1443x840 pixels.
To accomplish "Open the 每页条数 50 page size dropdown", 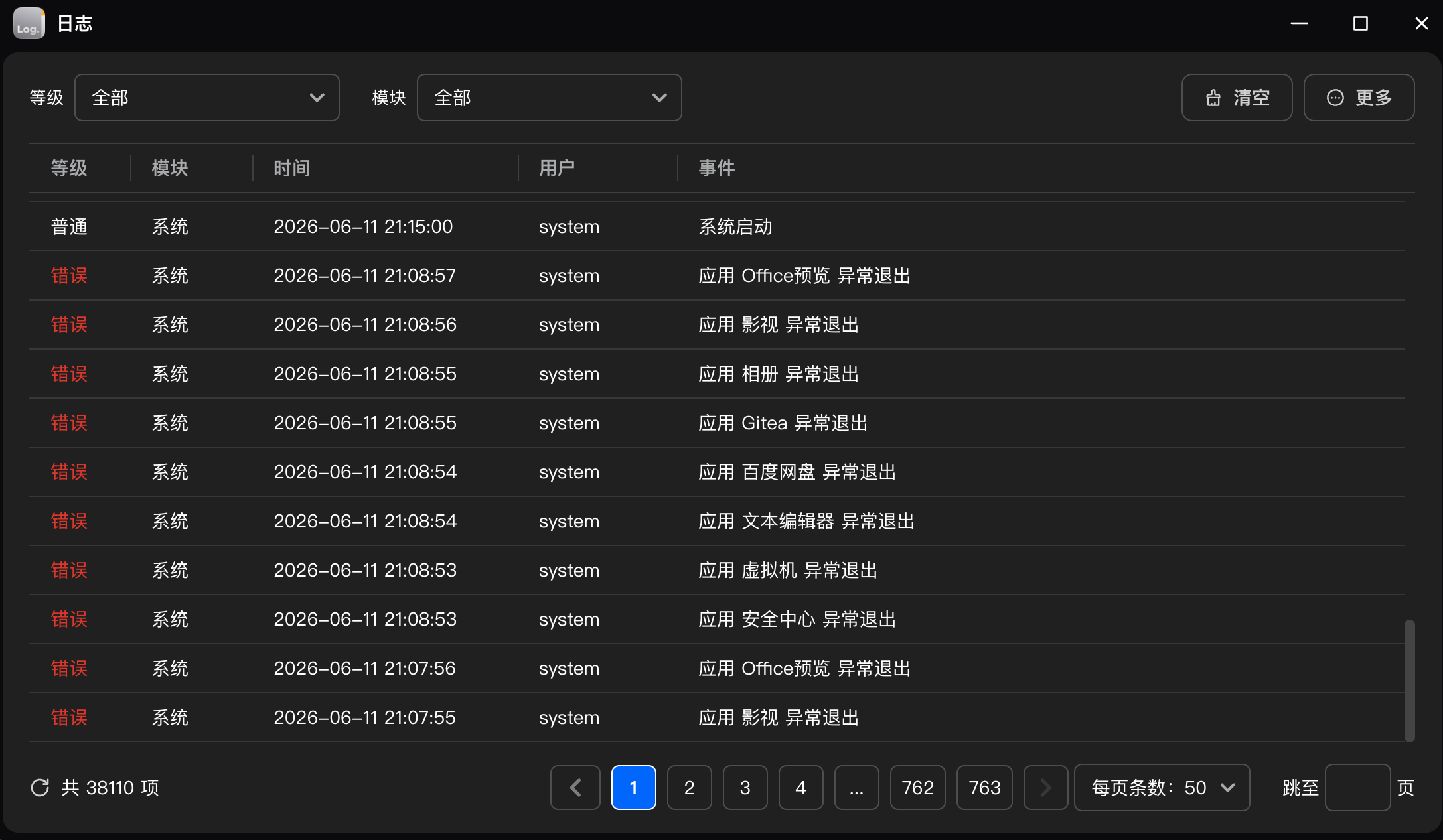I will click(1162, 788).
